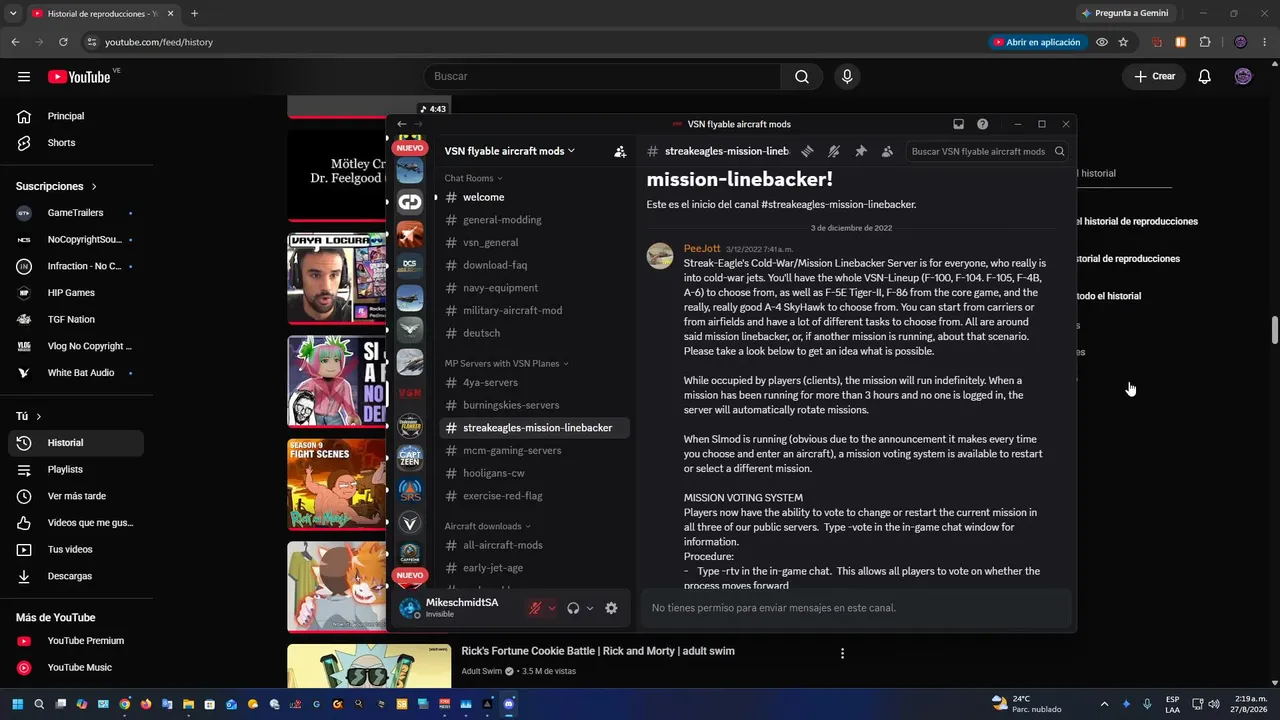The width and height of the screenshot is (1280, 720).
Task: Collapse MP Servers with VSN Planes category
Action: pos(506,363)
